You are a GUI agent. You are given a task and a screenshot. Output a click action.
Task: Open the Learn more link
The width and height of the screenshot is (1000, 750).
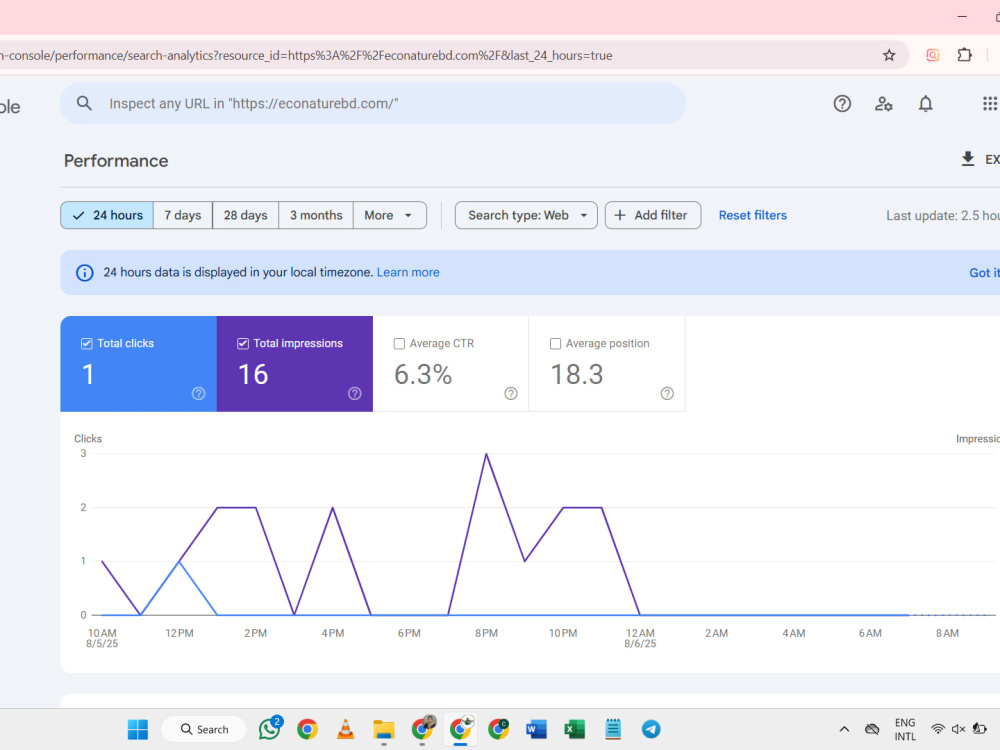(x=408, y=272)
